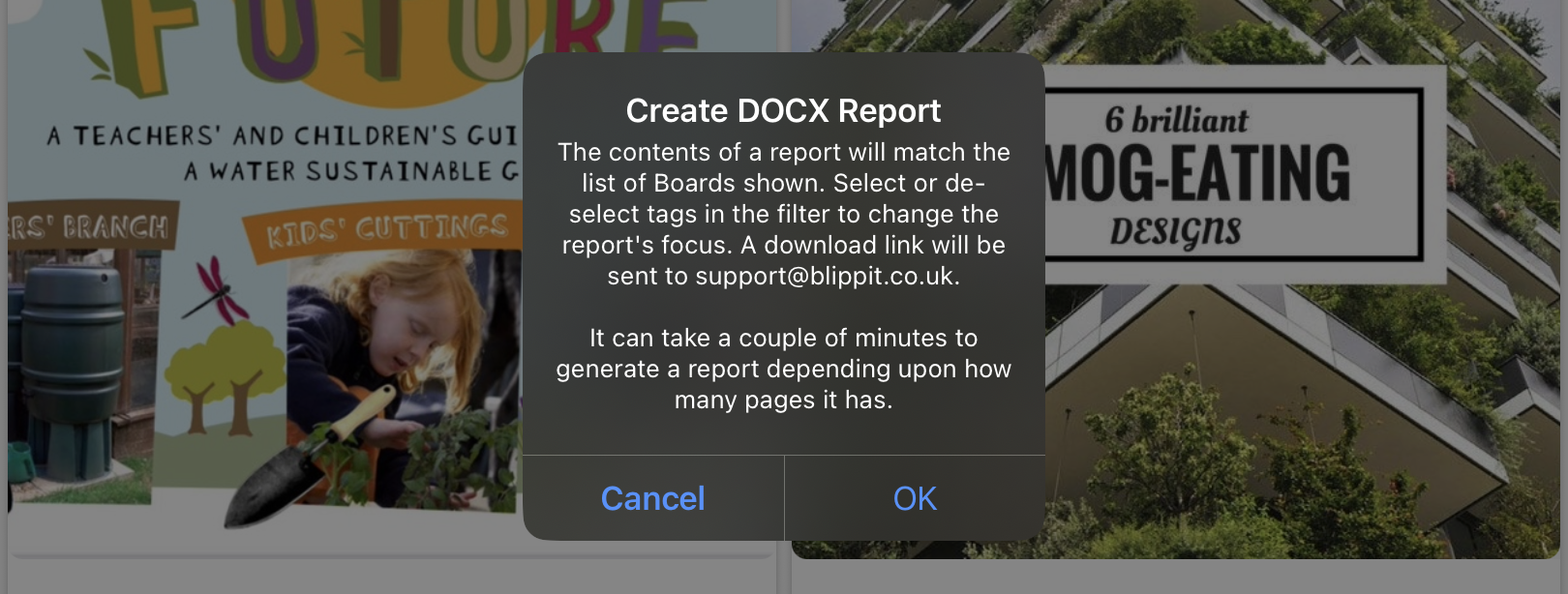Click the Kids' Cuttings orange banner

tap(387, 231)
